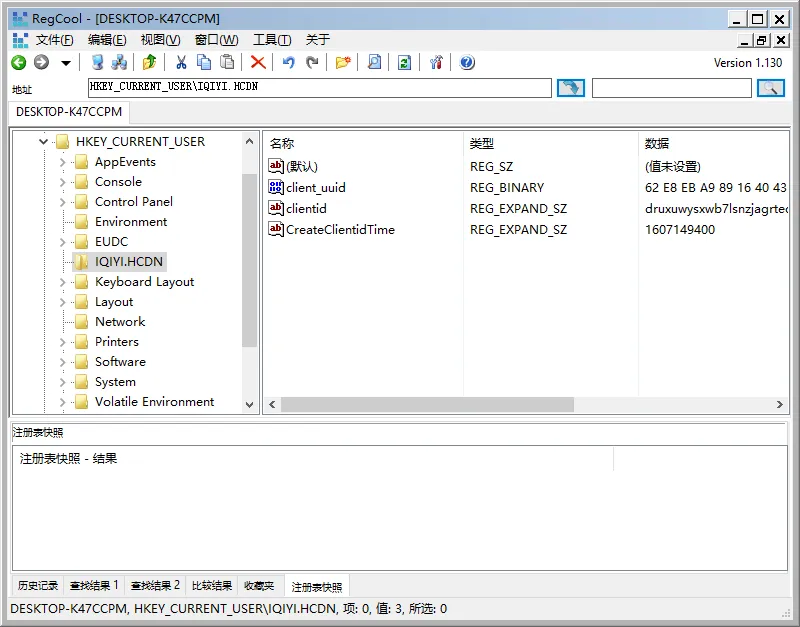
Task: Click the Copy icon in the toolbar
Action: click(x=204, y=62)
